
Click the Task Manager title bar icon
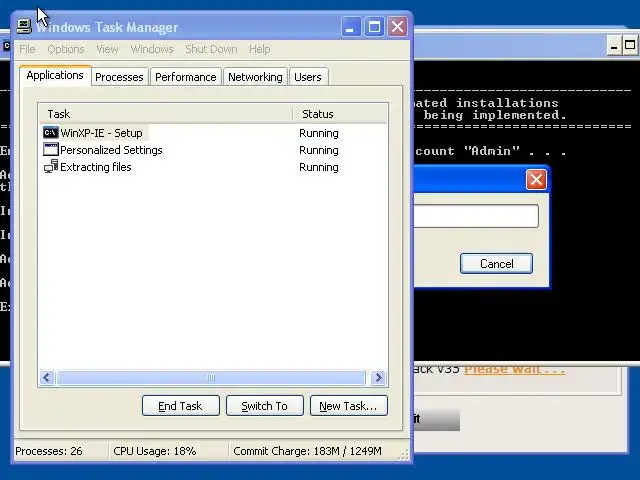coord(24,27)
